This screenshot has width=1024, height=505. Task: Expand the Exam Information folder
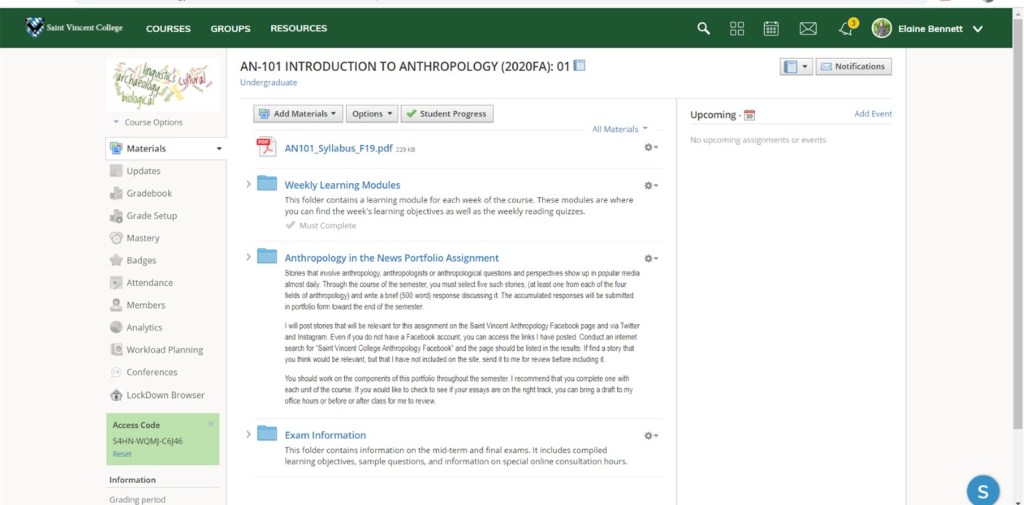[248, 434]
